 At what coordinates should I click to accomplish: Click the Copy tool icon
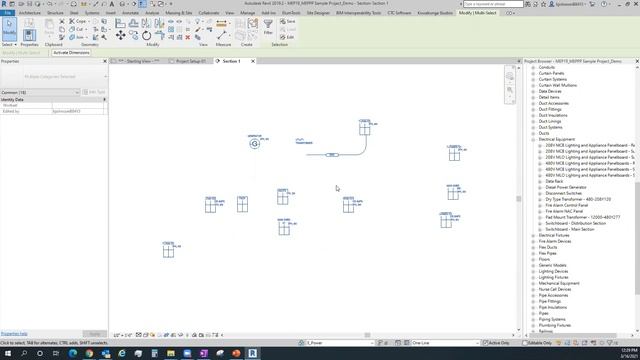tap(133, 36)
